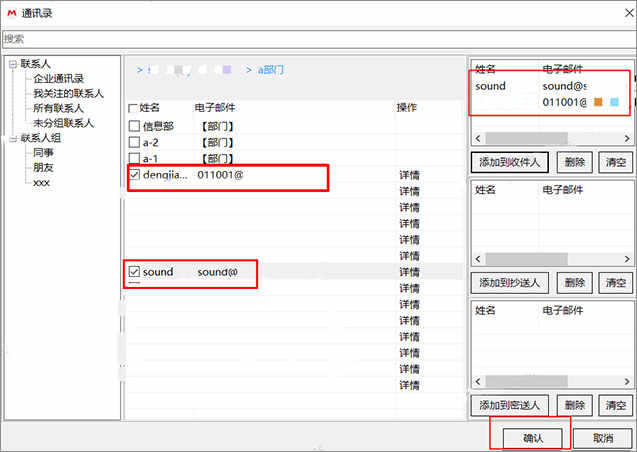Click 添加到密送人 button
The image size is (637, 452).
click(x=509, y=405)
